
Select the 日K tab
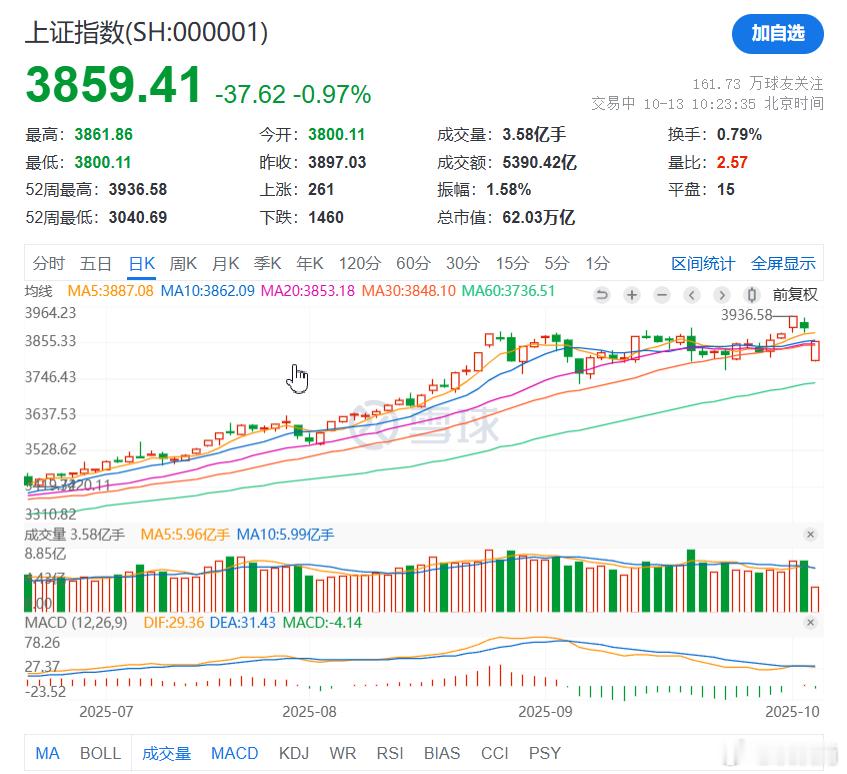click(142, 264)
